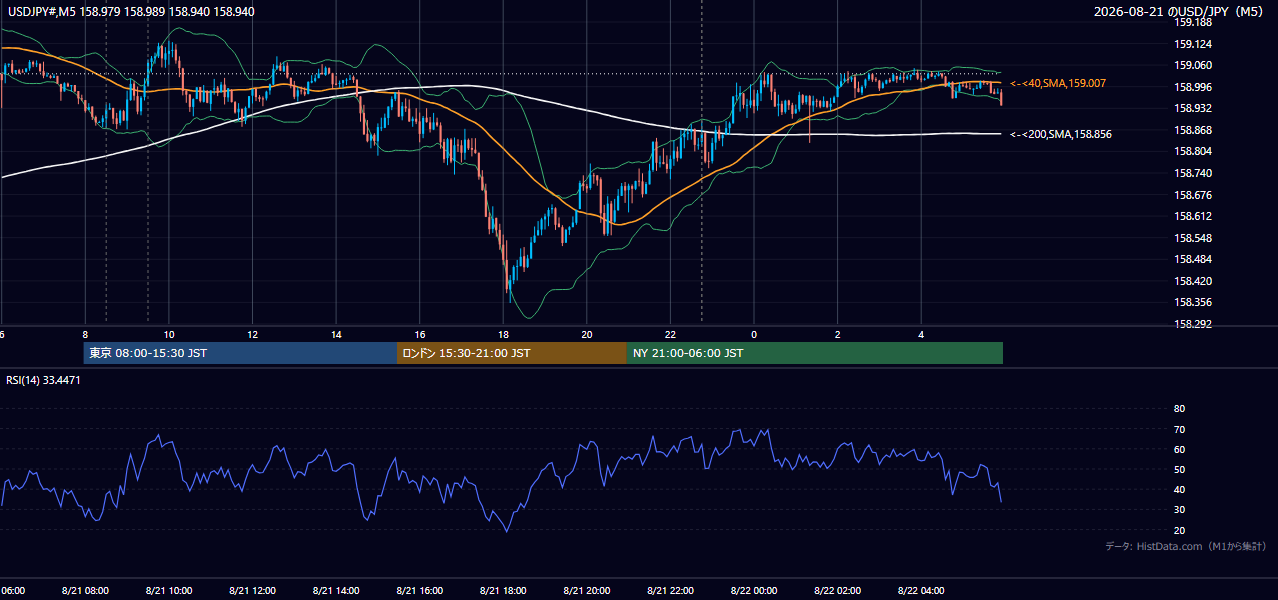Click bottom timeline label 8/21 18:00
The image size is (1278, 600).
click(x=503, y=591)
